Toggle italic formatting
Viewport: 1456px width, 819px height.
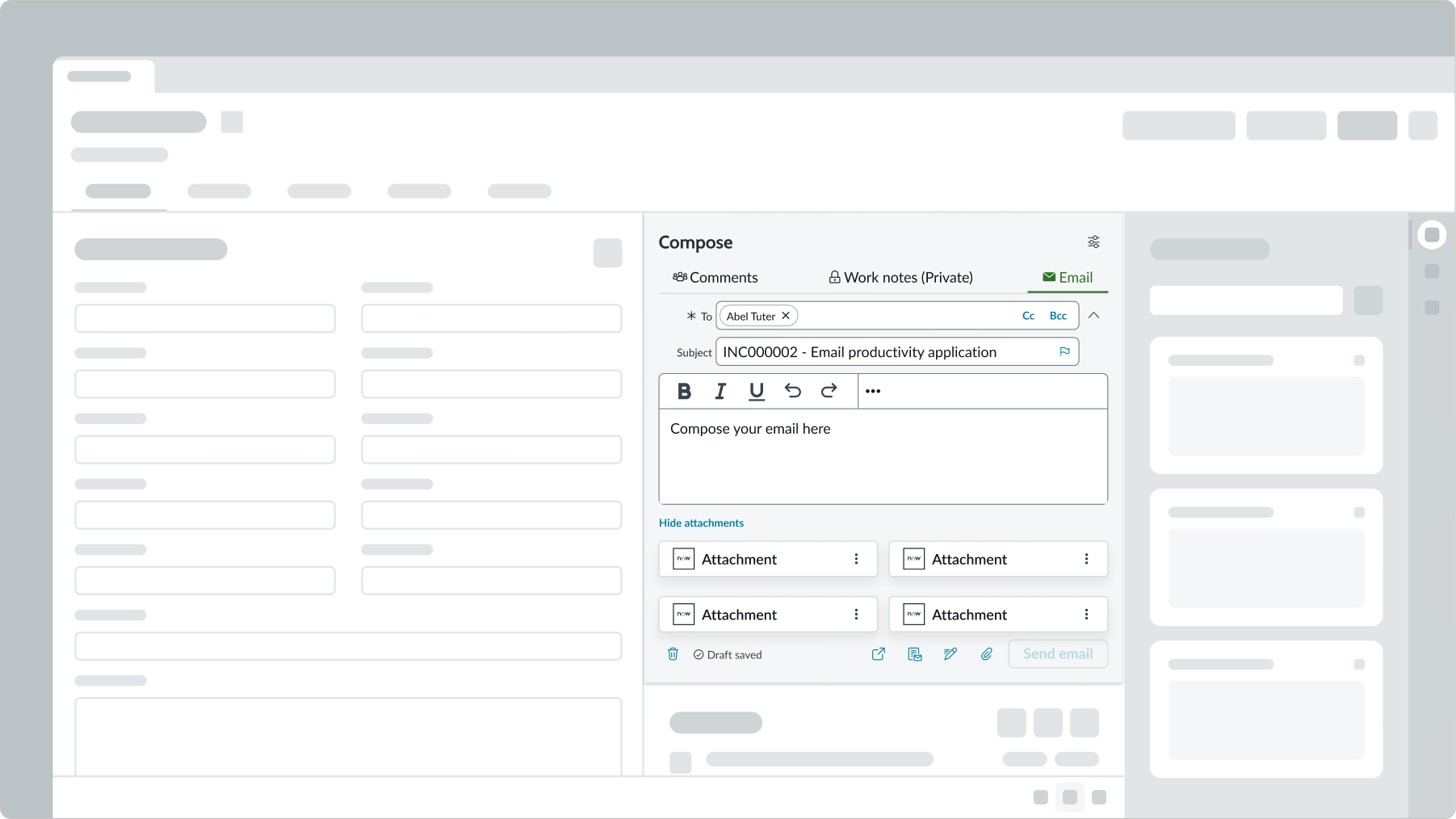(x=720, y=391)
